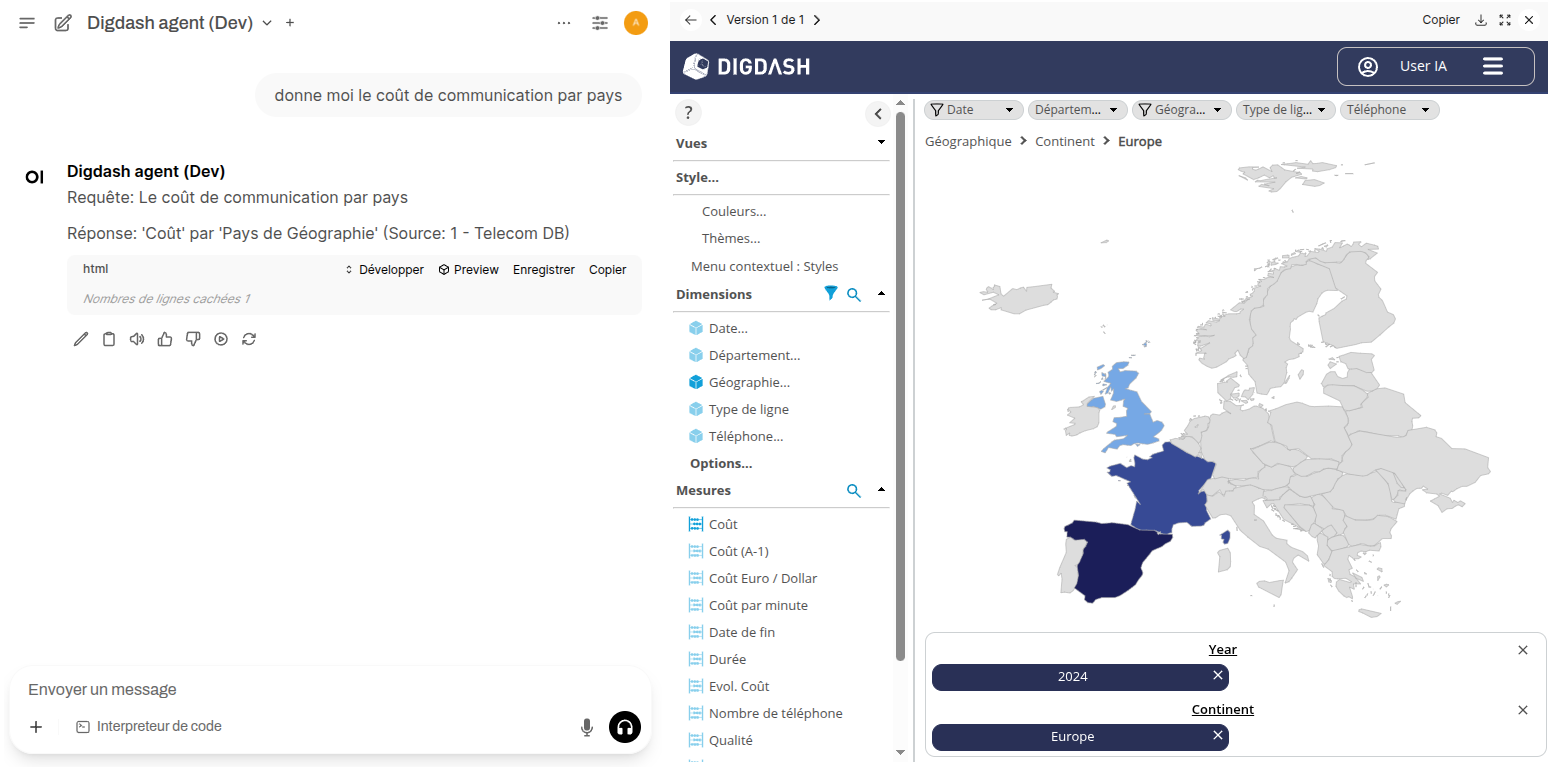The width and height of the screenshot is (1549, 767).
Task: Click the thumbs up icon under response
Action: click(165, 339)
